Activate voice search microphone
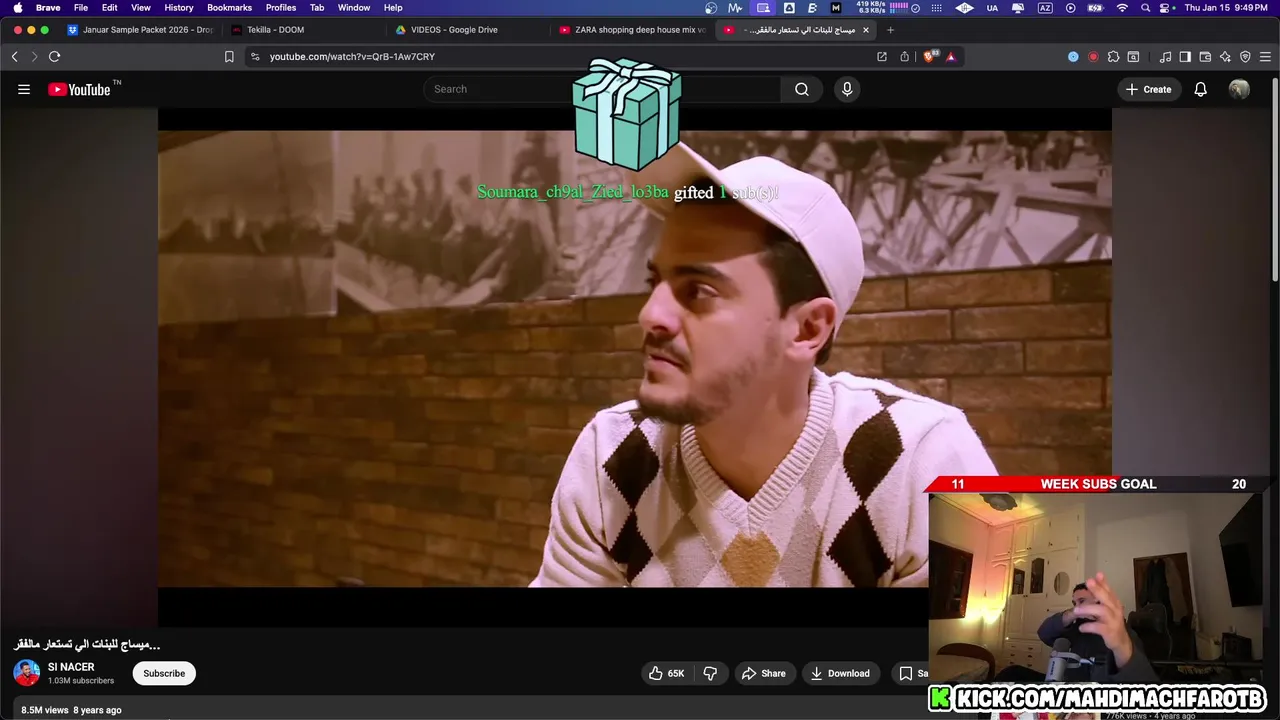Viewport: 1280px width, 720px height. [x=847, y=89]
